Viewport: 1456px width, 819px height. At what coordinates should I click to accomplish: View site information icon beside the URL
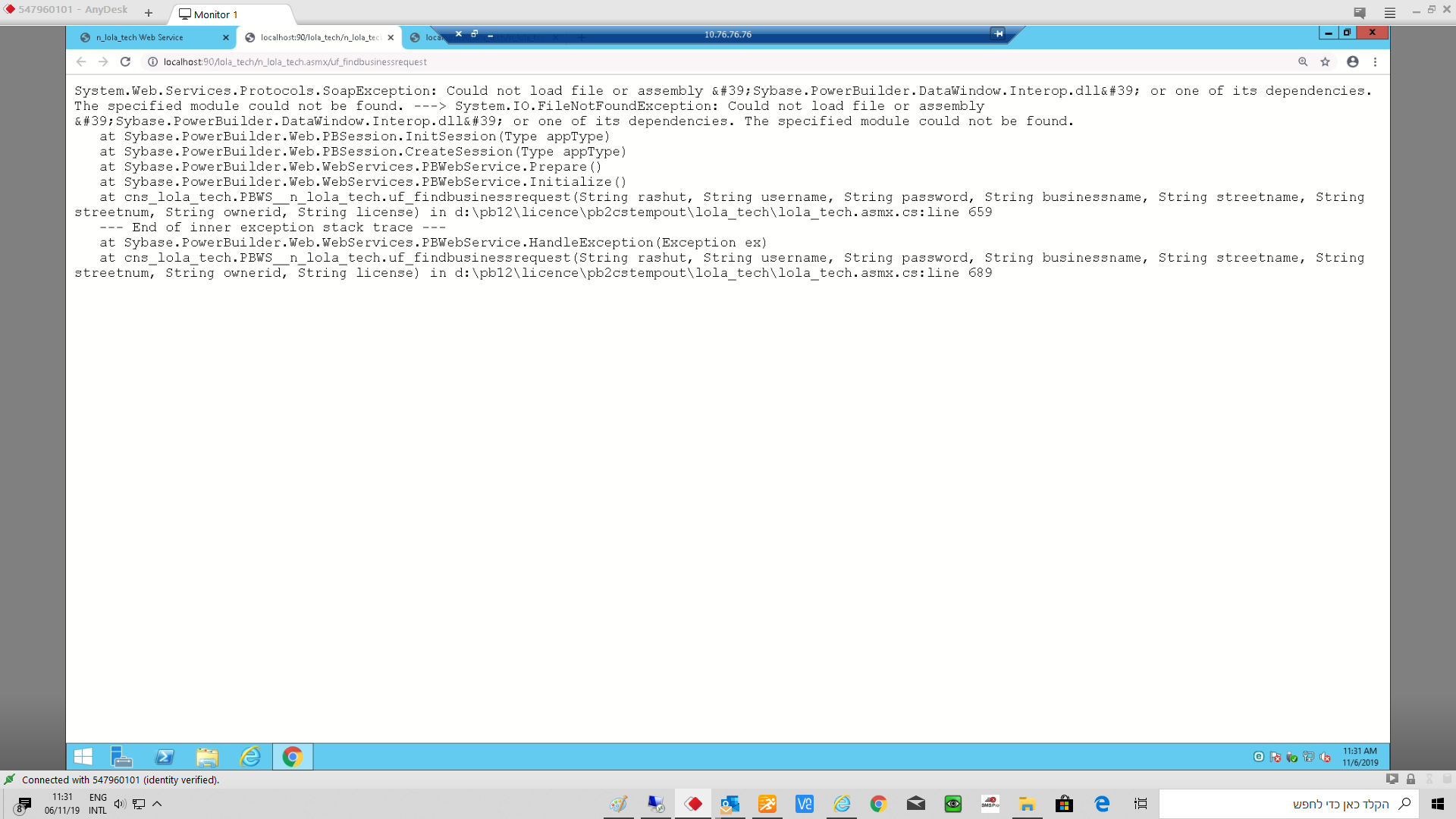pos(152,61)
